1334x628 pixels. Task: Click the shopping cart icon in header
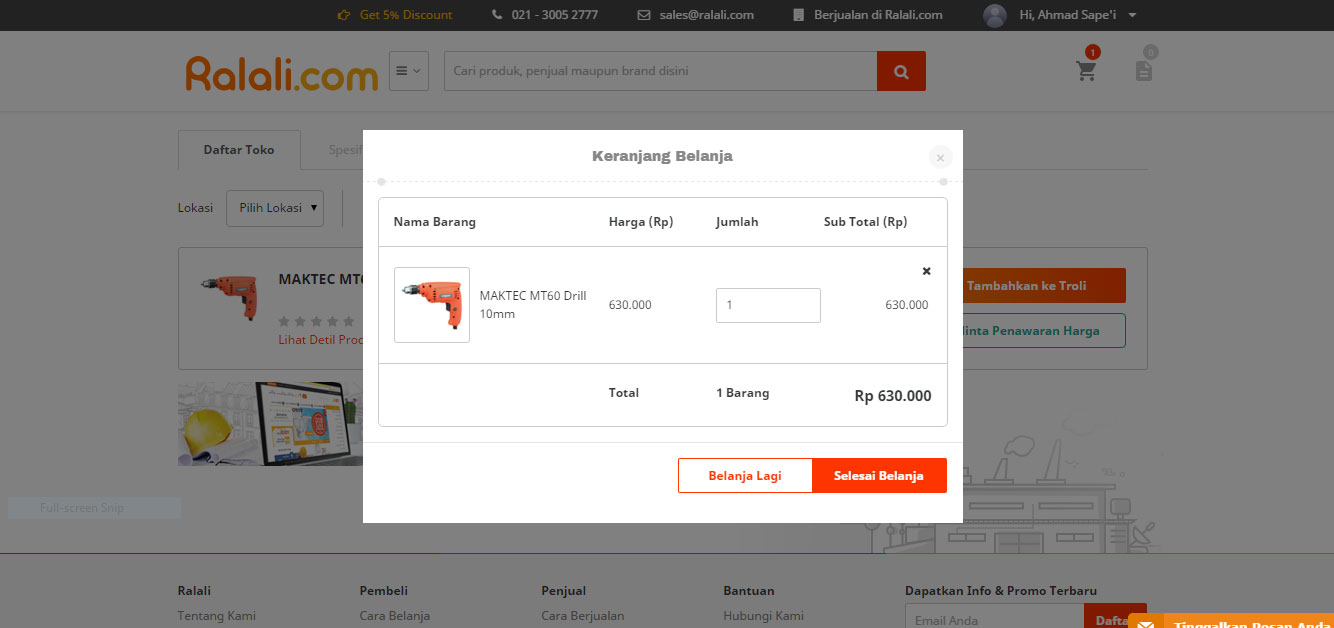1086,71
